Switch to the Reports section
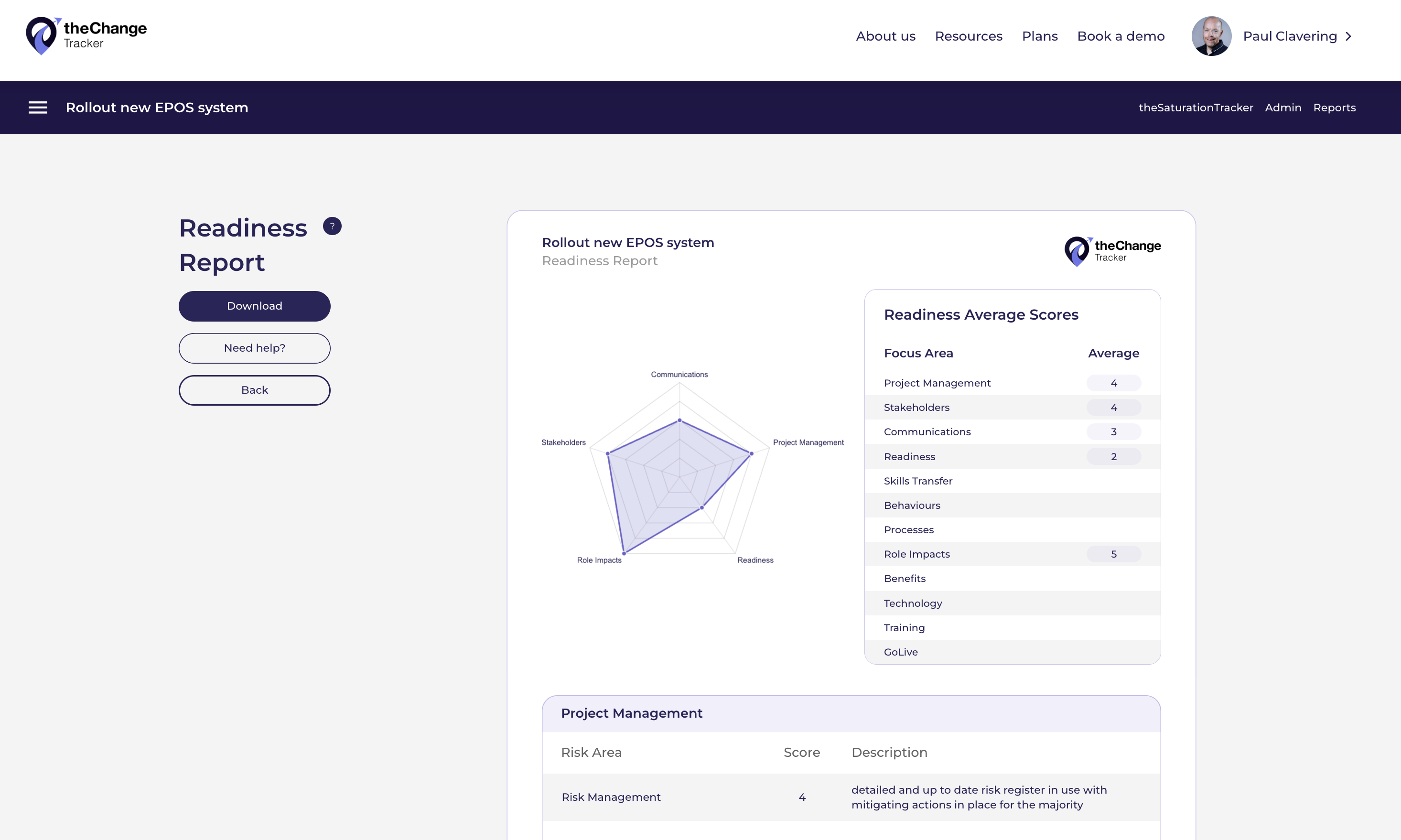The image size is (1401, 840). pos(1334,108)
